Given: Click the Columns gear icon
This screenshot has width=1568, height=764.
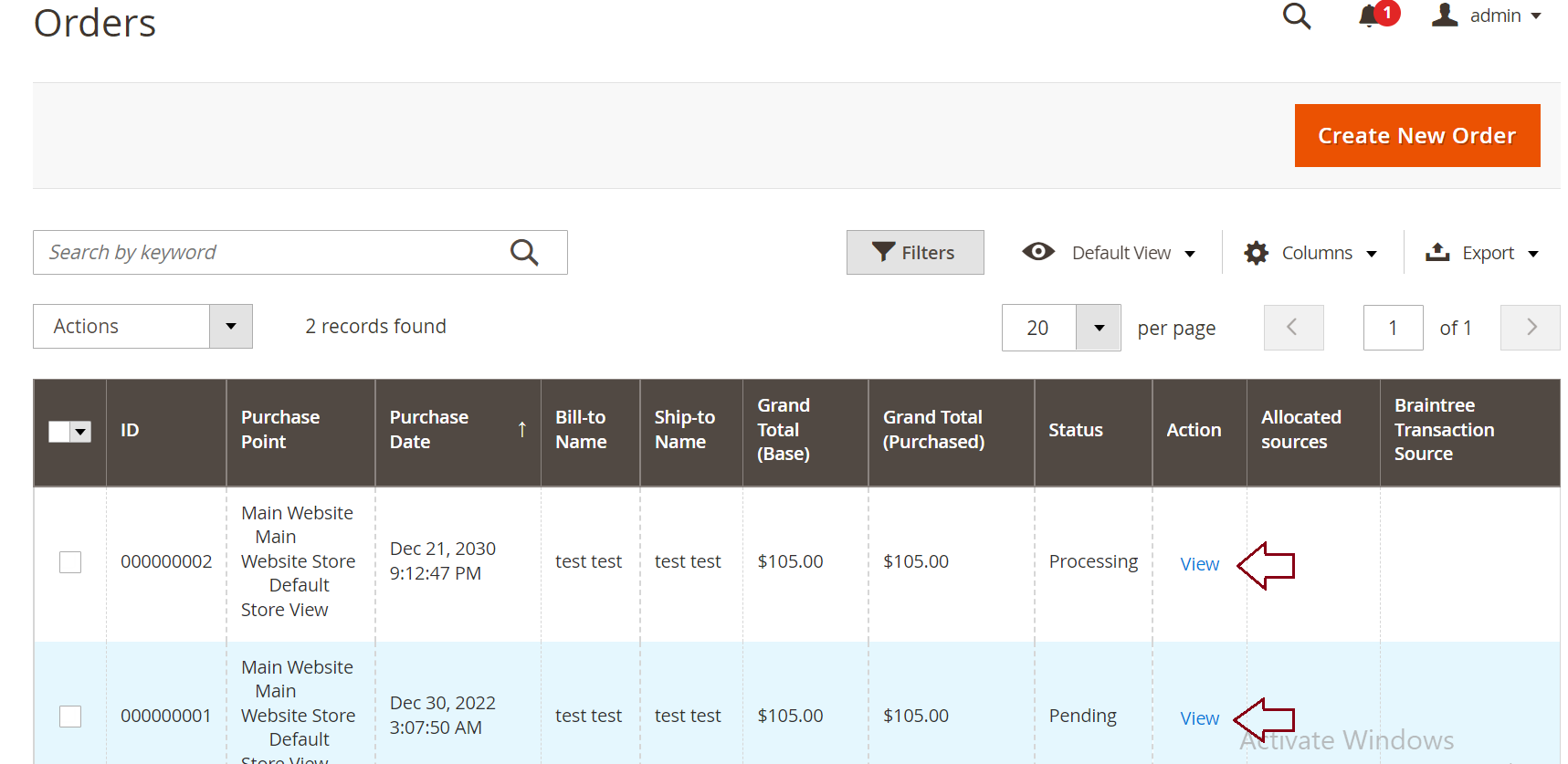Looking at the screenshot, I should pyautogui.click(x=1257, y=253).
